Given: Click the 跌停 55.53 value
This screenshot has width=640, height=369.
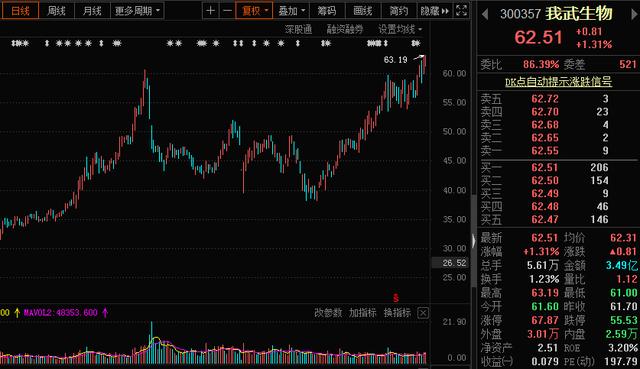Looking at the screenshot, I should coord(624,320).
